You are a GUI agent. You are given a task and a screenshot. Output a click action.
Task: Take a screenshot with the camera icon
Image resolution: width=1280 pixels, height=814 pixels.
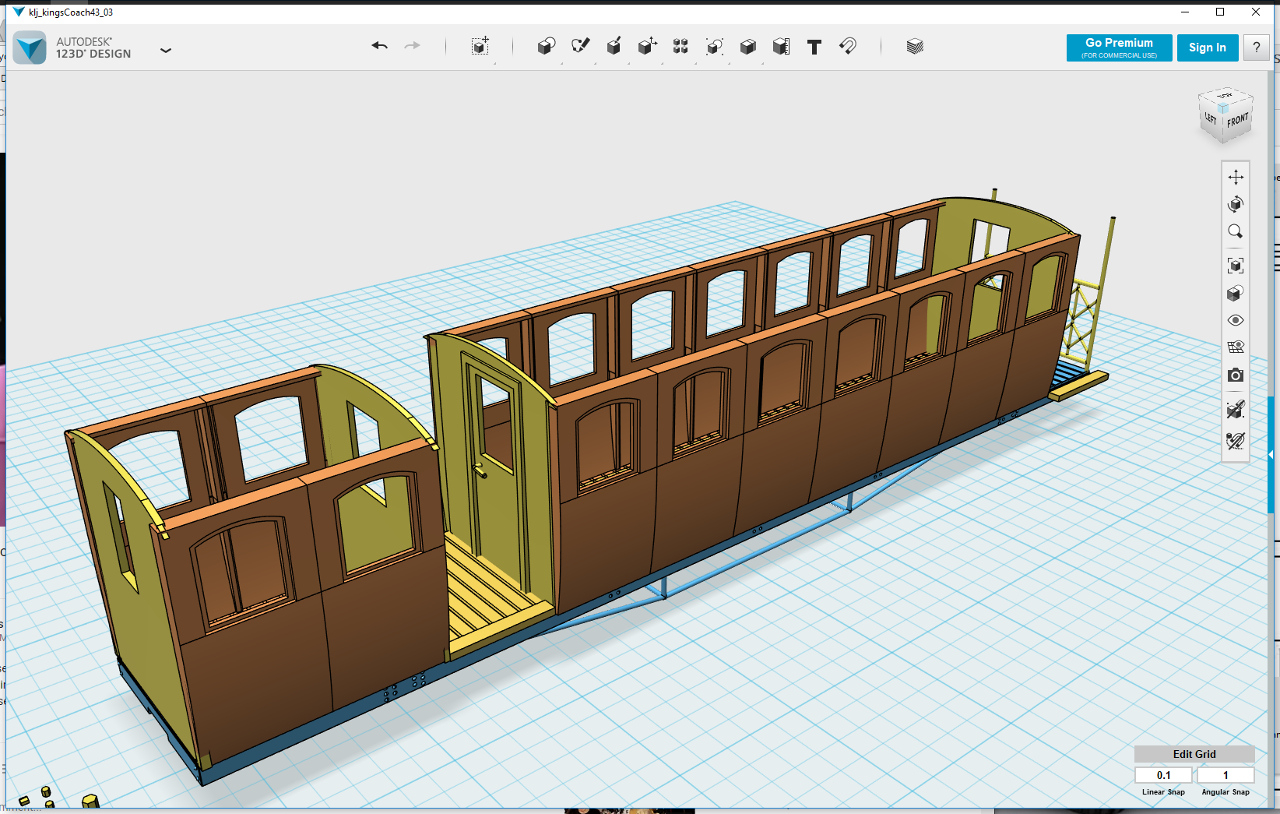pyautogui.click(x=1236, y=375)
